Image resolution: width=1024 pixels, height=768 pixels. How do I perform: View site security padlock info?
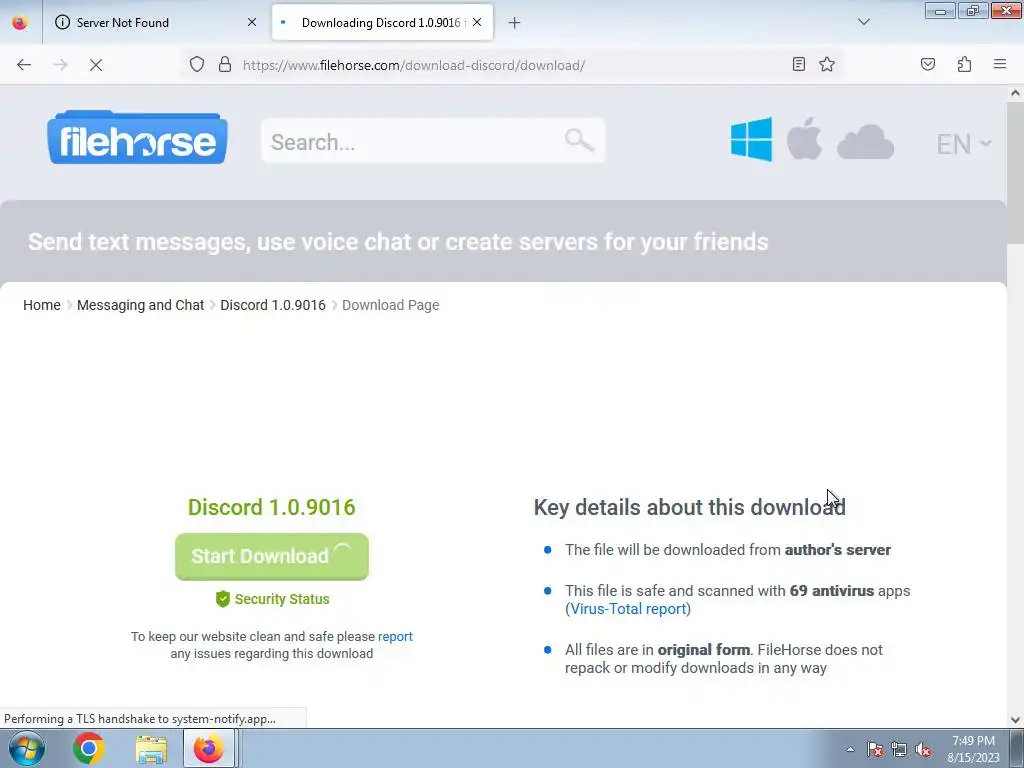coord(225,64)
